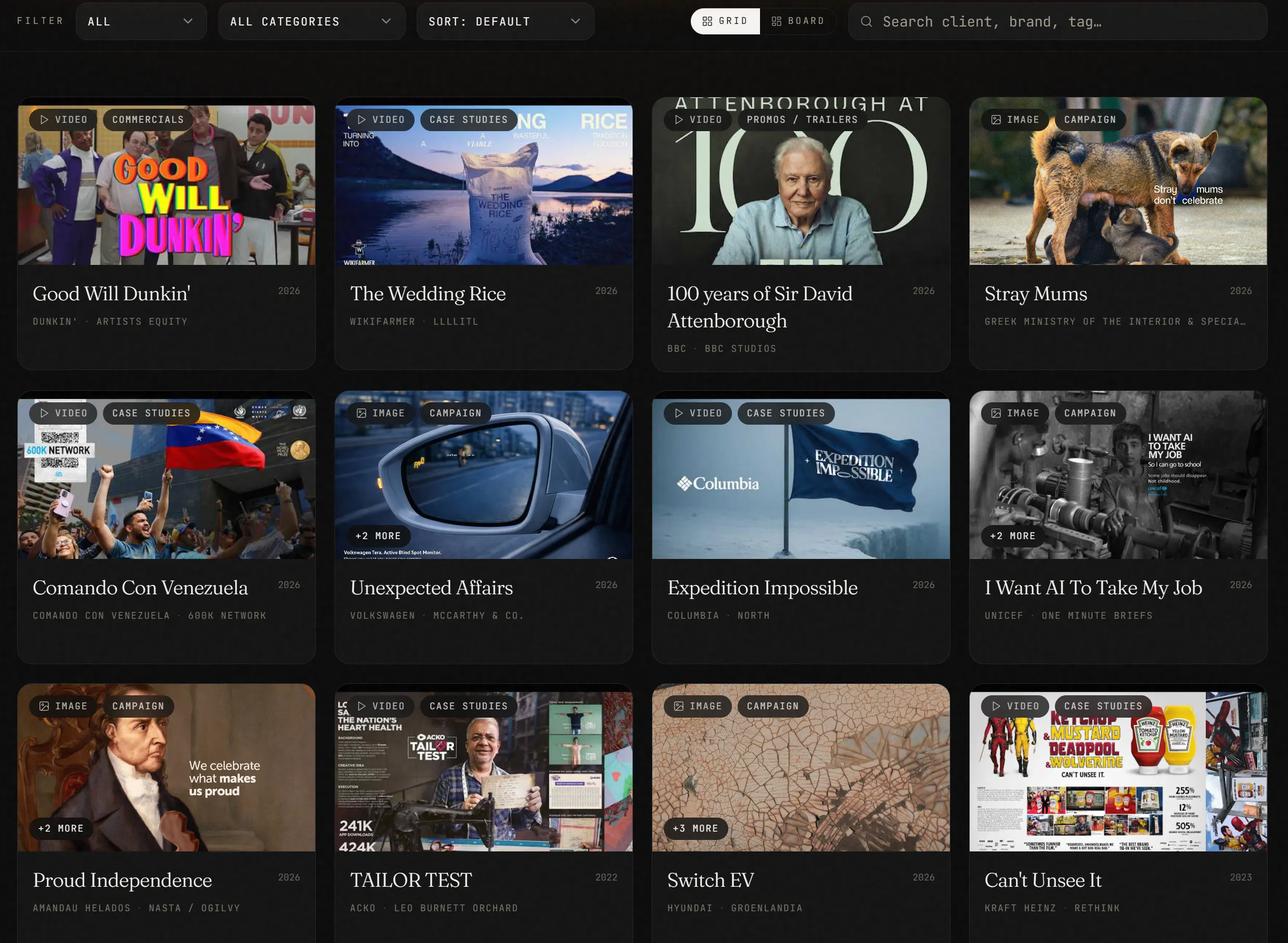Image resolution: width=1288 pixels, height=943 pixels.
Task: Select Case Studies tag on TAILOR TEST card
Action: [468, 706]
